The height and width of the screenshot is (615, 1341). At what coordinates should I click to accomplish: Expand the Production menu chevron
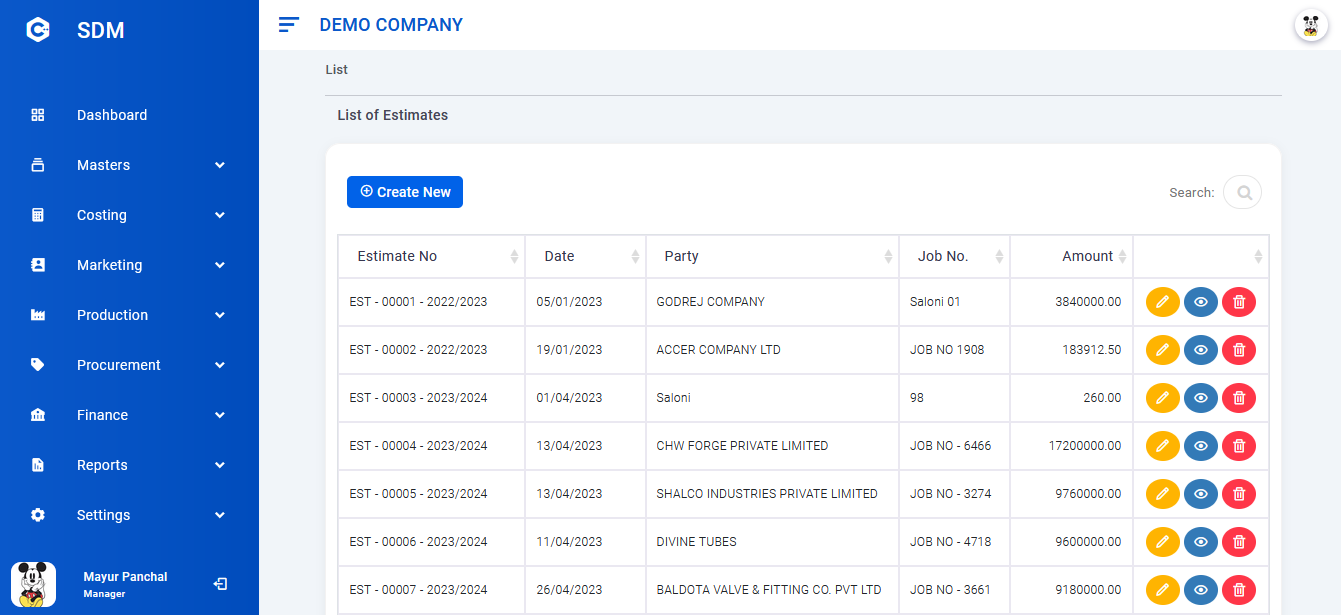(x=220, y=315)
